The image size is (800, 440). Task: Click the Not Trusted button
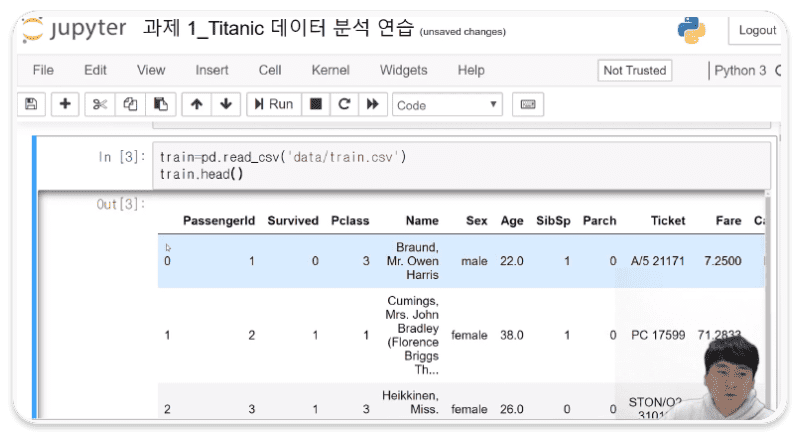(x=635, y=70)
